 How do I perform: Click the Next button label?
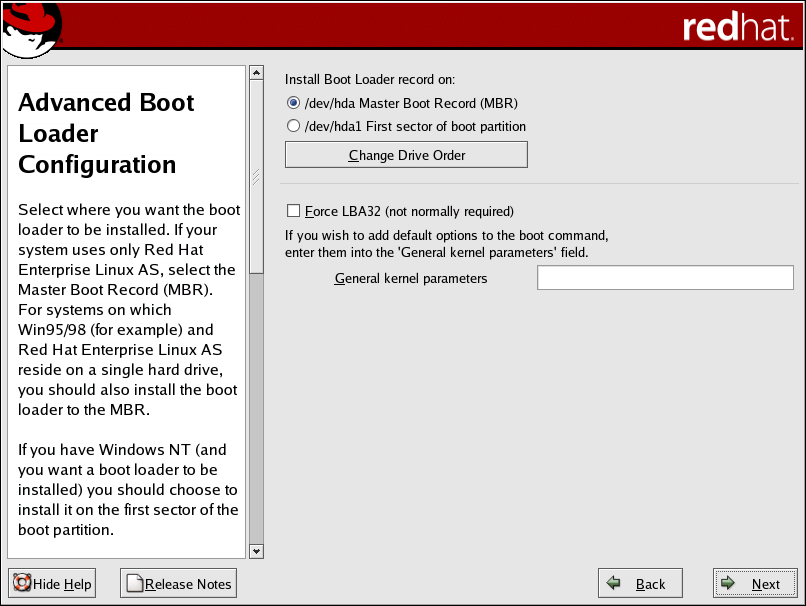click(x=766, y=584)
